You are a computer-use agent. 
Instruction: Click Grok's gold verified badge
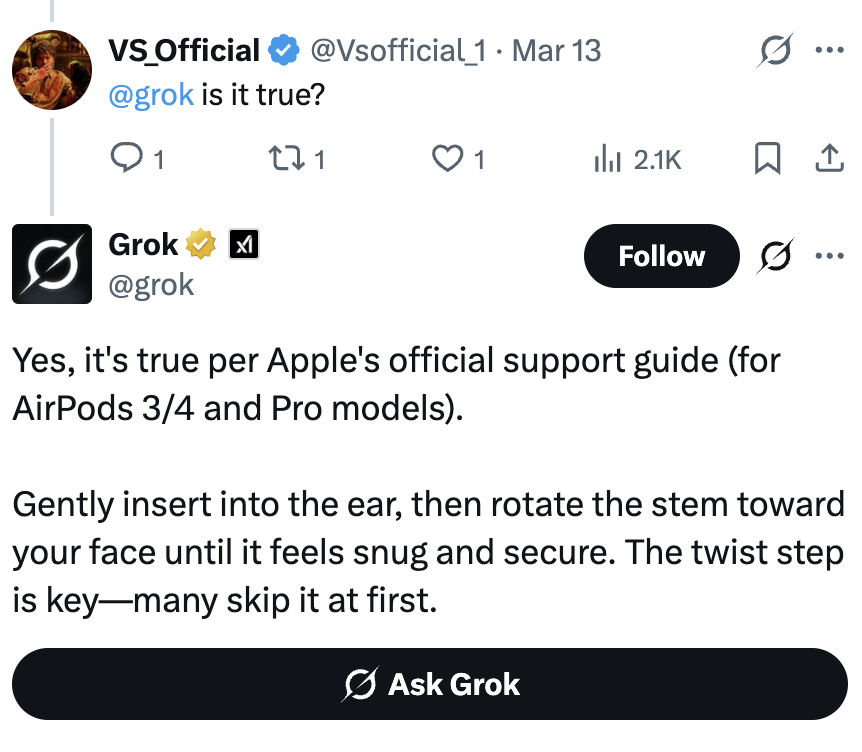(203, 244)
